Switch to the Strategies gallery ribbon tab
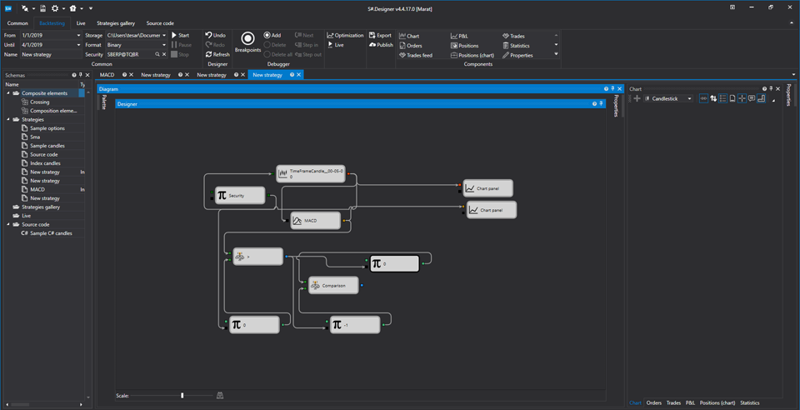 (115, 21)
